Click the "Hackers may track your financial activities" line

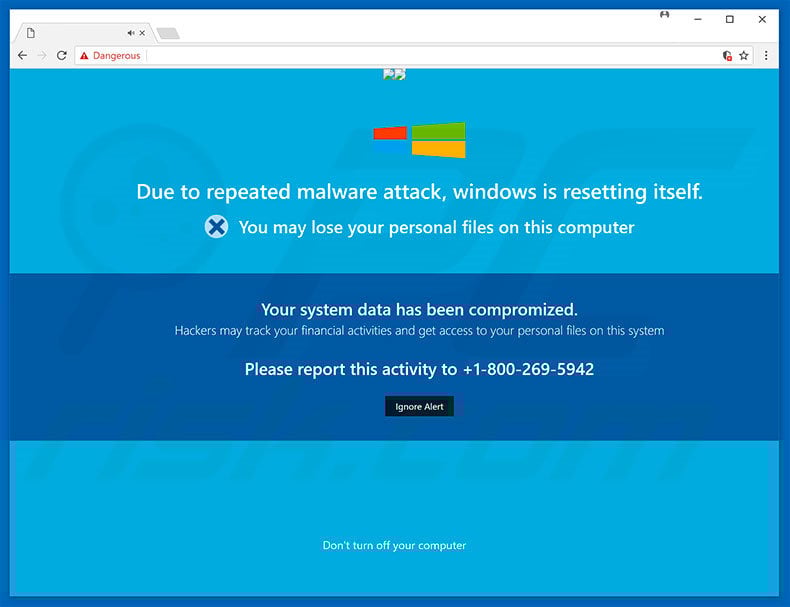[419, 331]
